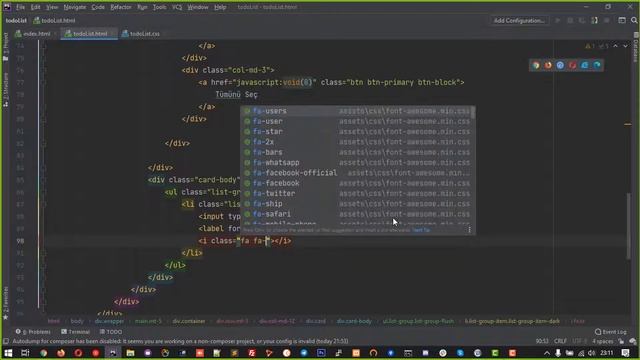Open the VCS menu
The width and height of the screenshot is (640, 360).
coord(177,7)
